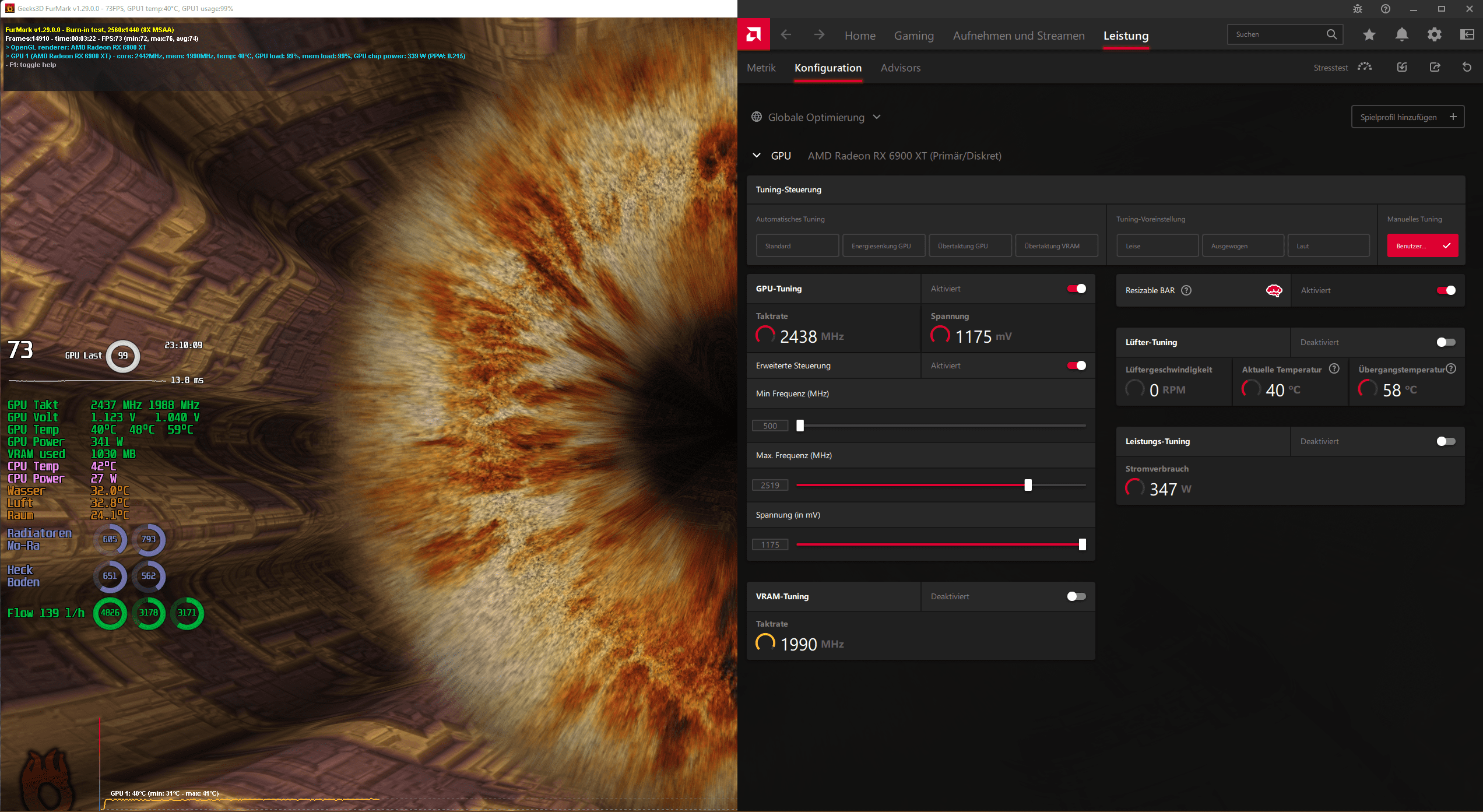Click the Flow 4826 green gauge in FurMark
Screen dimensions: 1483x812
tap(110, 613)
